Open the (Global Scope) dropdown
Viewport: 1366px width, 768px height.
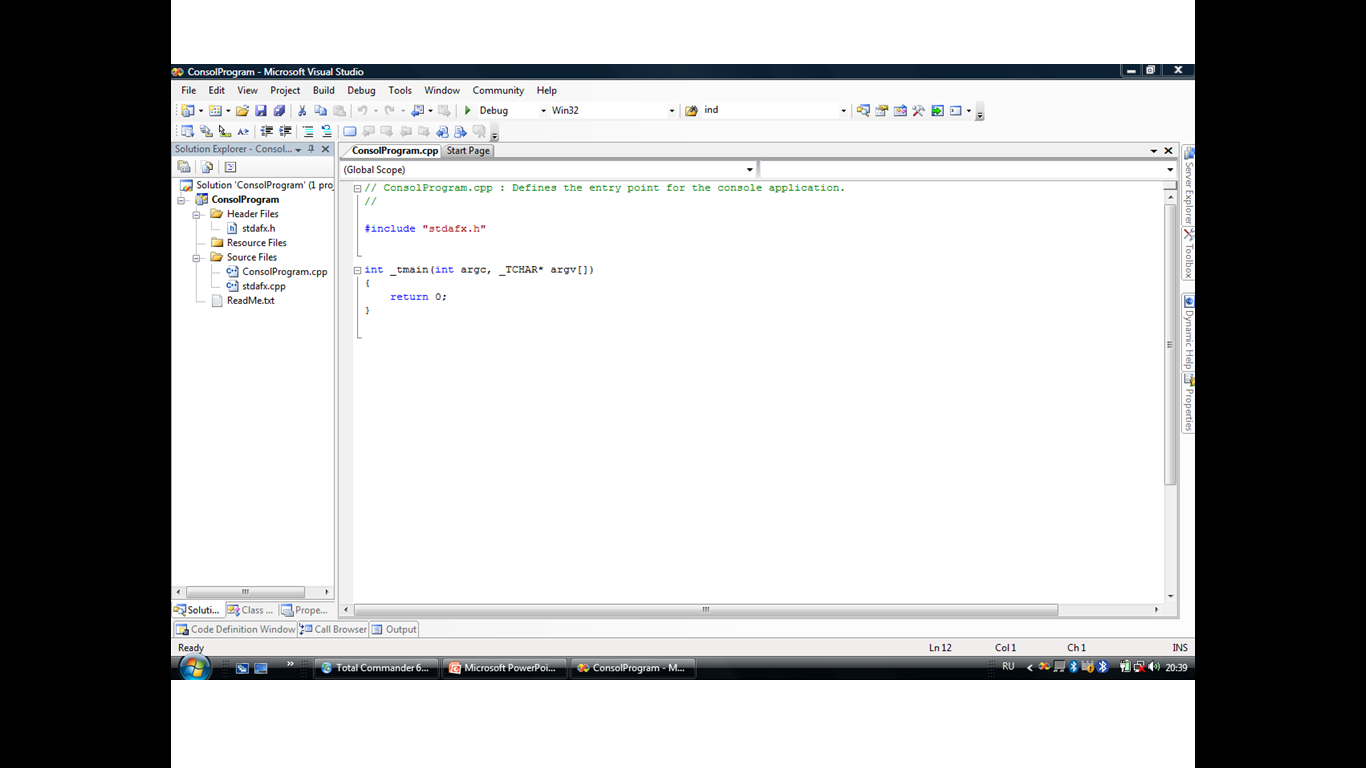[751, 170]
